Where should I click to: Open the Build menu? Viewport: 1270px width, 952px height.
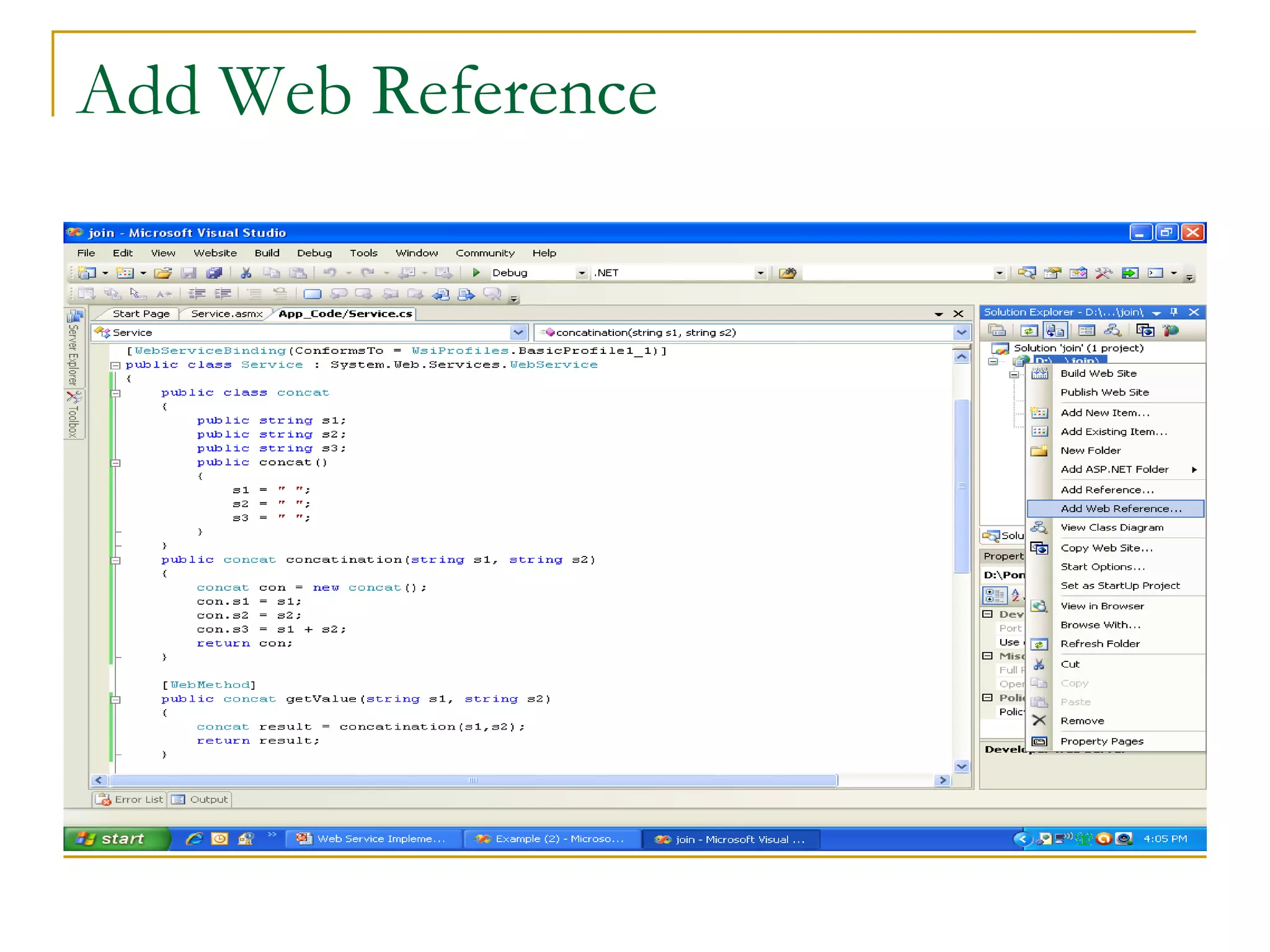point(267,253)
